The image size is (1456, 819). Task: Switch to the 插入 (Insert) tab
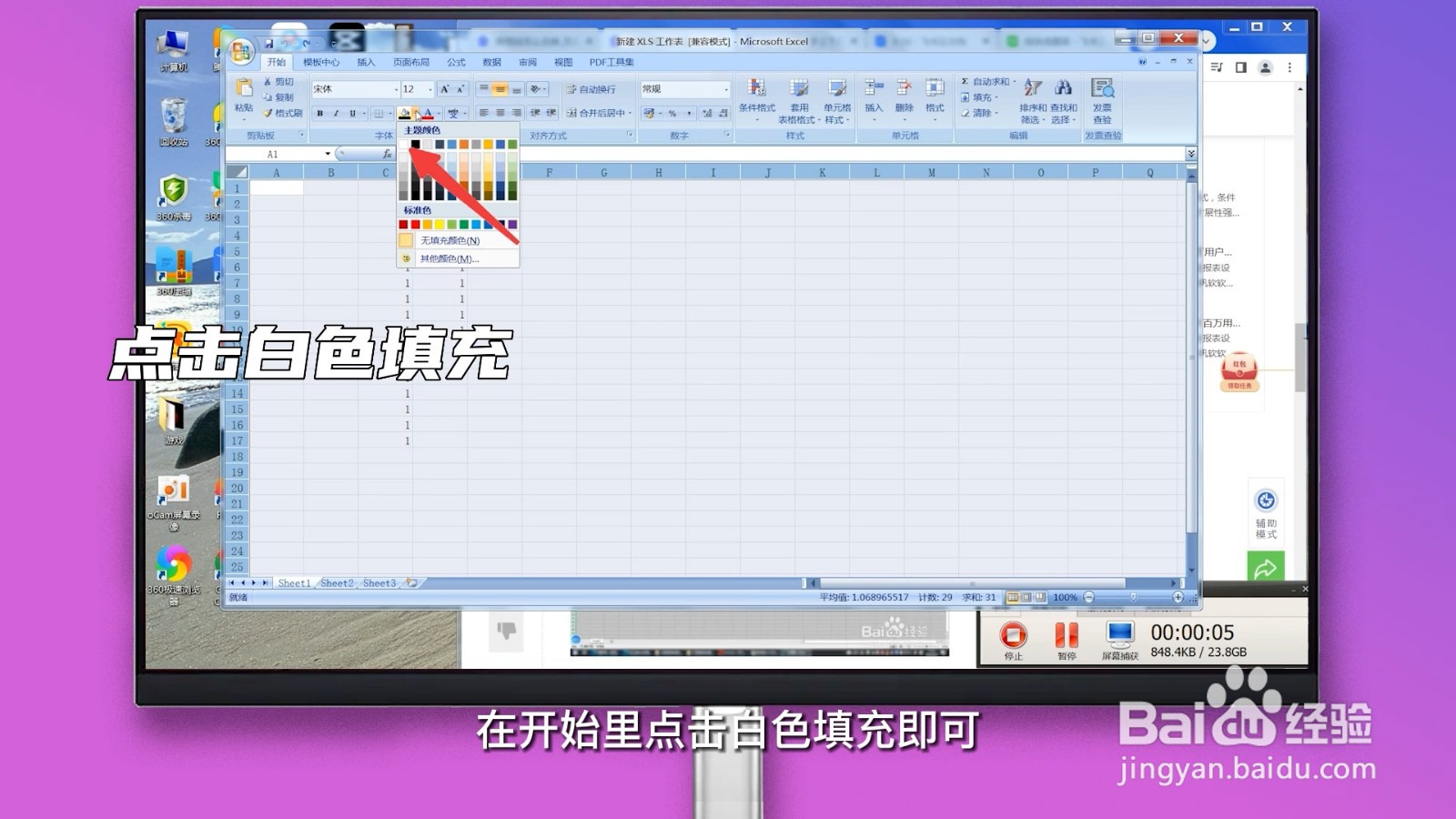coord(366,62)
